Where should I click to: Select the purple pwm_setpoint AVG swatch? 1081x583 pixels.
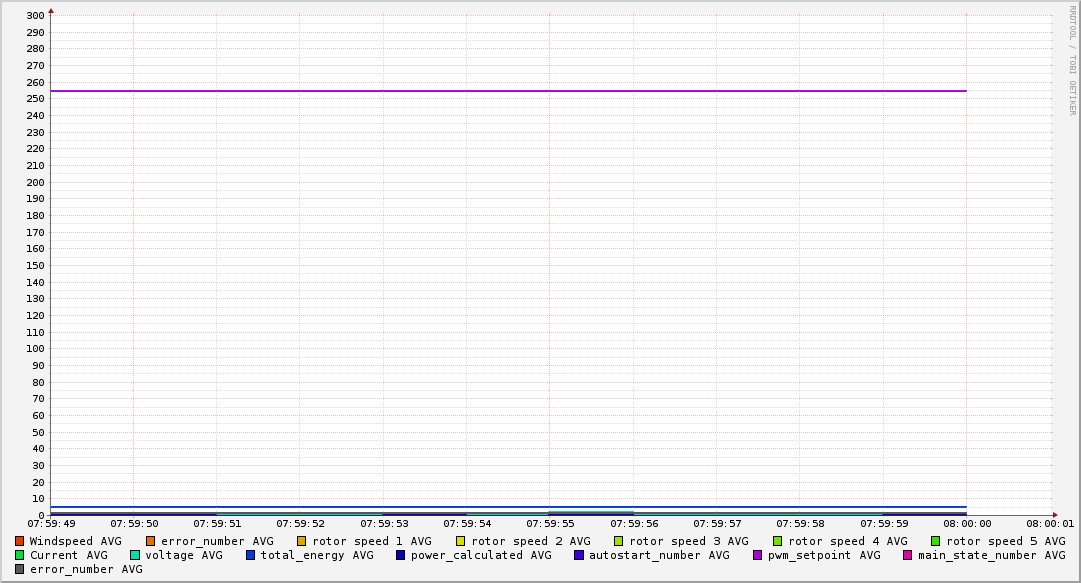758,555
